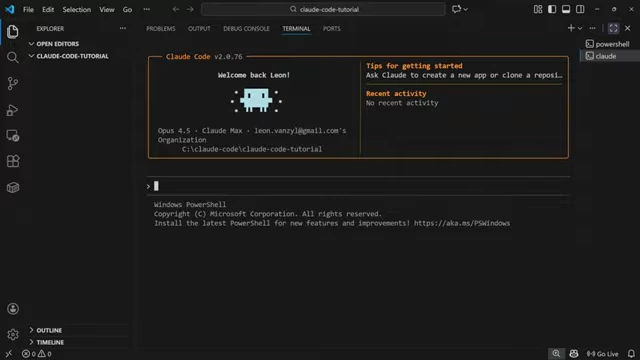Open Explorer more actions ellipsis
This screenshot has height=360, width=640.
click(122, 29)
